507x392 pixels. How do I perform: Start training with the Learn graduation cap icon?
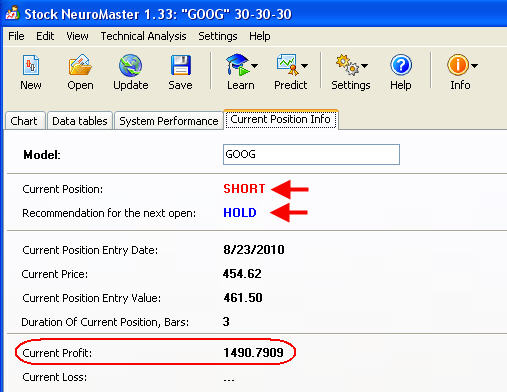[237, 65]
